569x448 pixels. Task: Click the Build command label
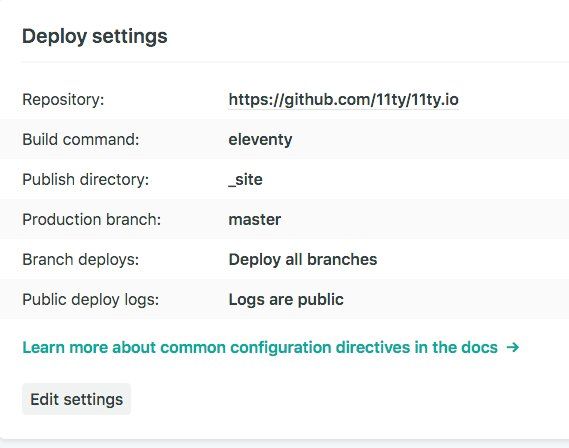(x=81, y=139)
